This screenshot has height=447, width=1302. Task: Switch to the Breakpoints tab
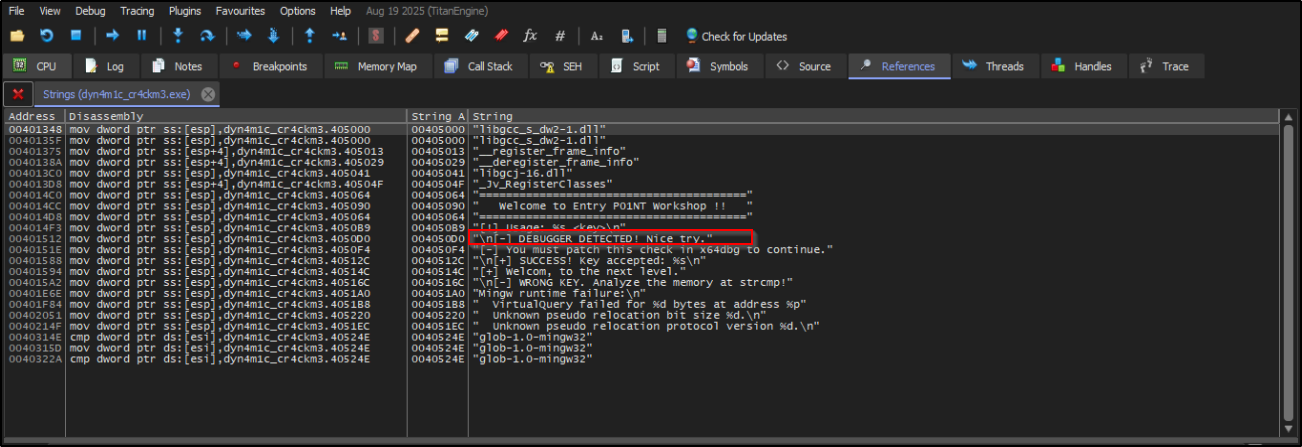269,66
